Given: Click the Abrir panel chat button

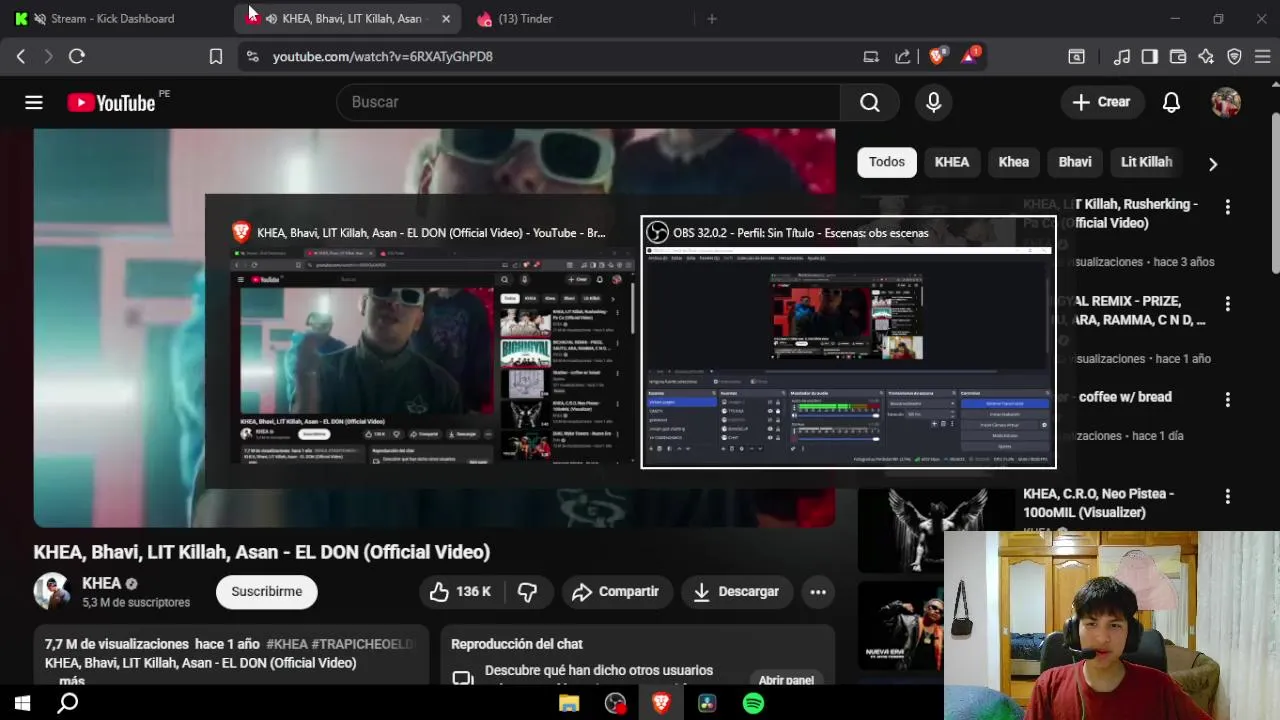Looking at the screenshot, I should point(786,680).
